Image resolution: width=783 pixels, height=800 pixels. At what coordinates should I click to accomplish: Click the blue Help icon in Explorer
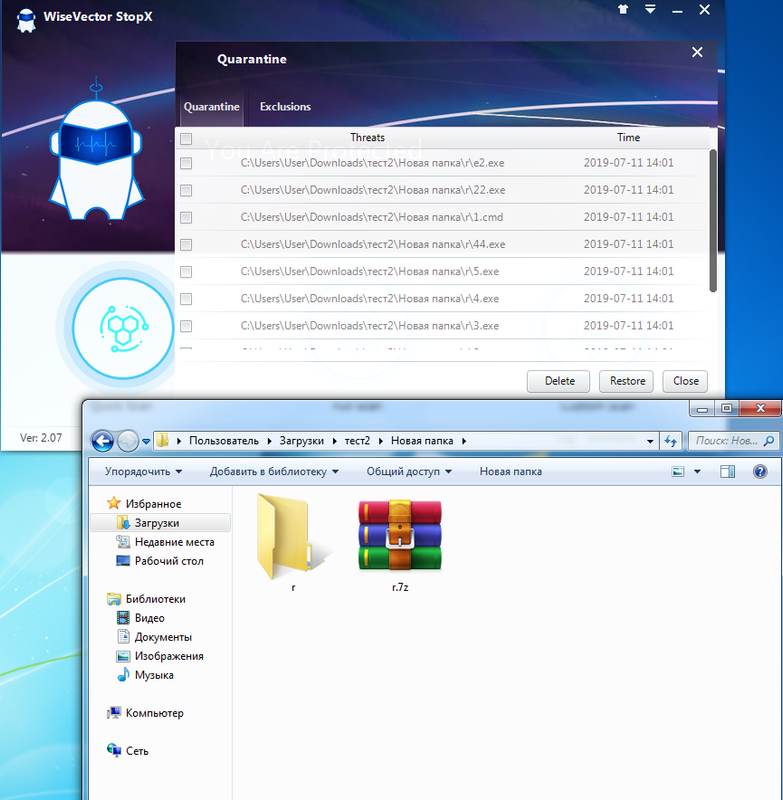[760, 471]
